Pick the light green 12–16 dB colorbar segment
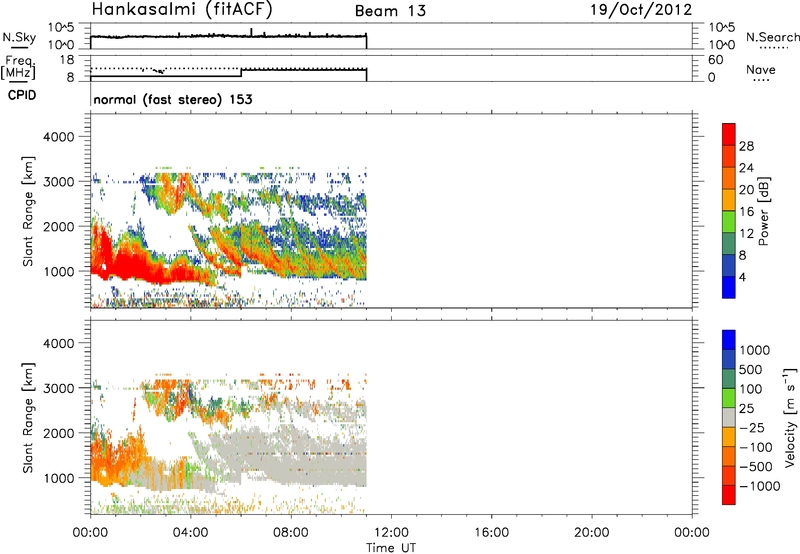 point(729,221)
